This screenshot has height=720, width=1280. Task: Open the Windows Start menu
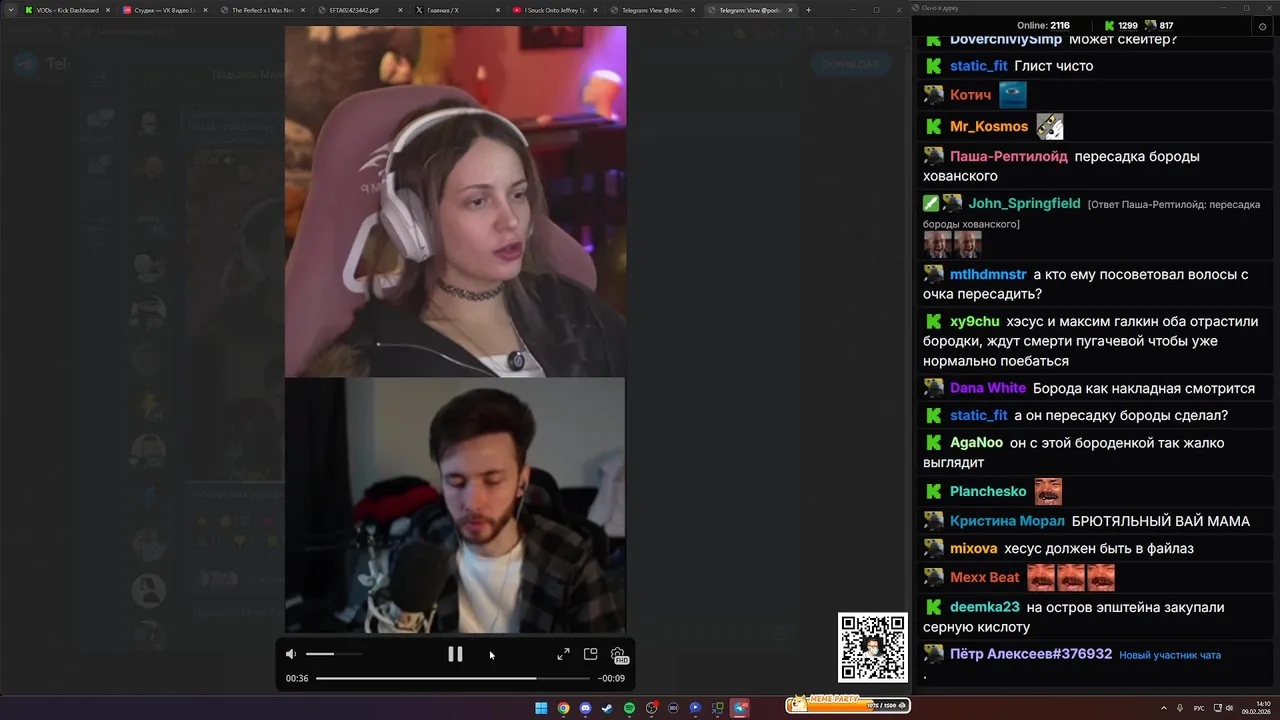(541, 708)
